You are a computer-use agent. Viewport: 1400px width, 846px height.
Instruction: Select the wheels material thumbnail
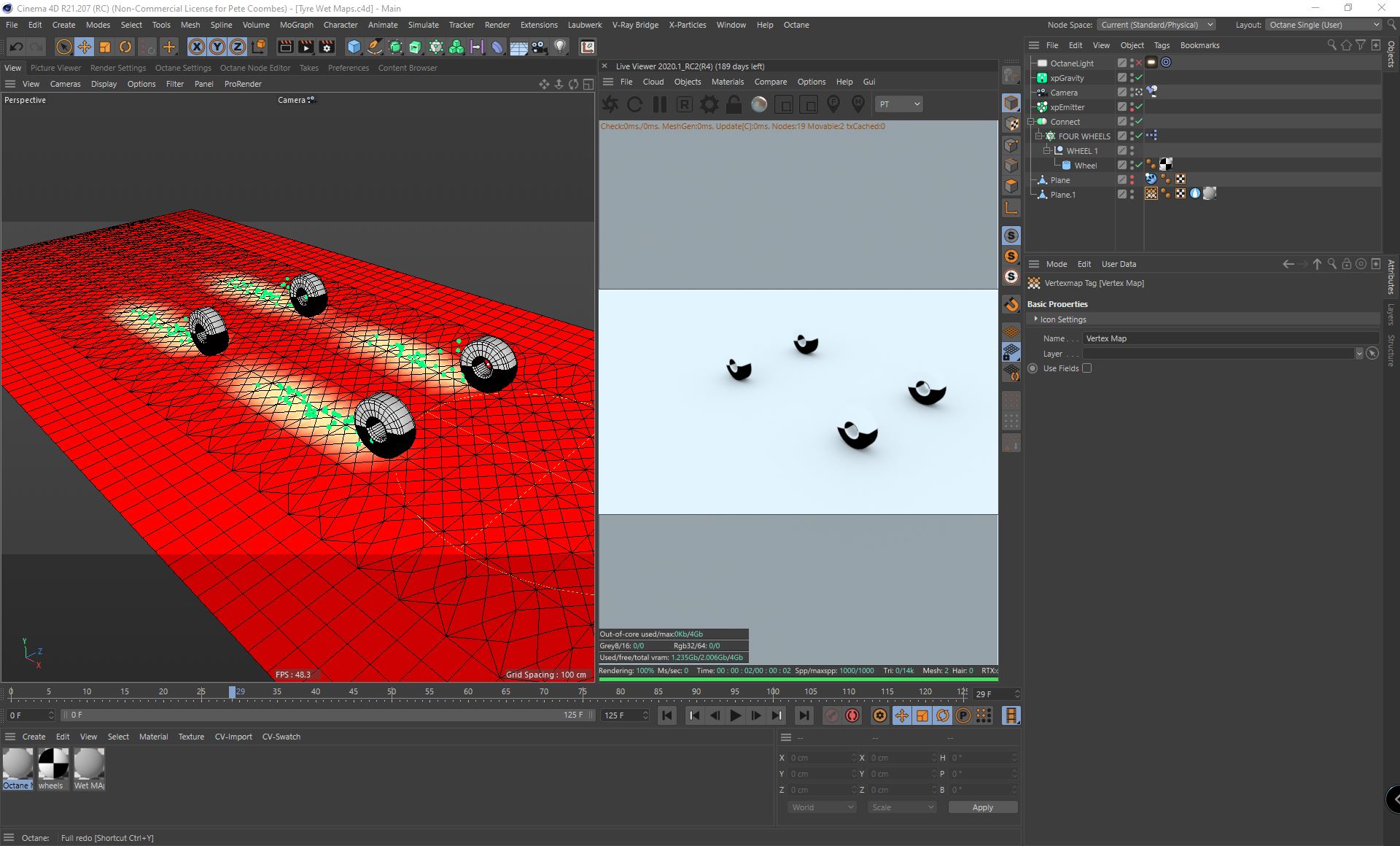pyautogui.click(x=53, y=764)
